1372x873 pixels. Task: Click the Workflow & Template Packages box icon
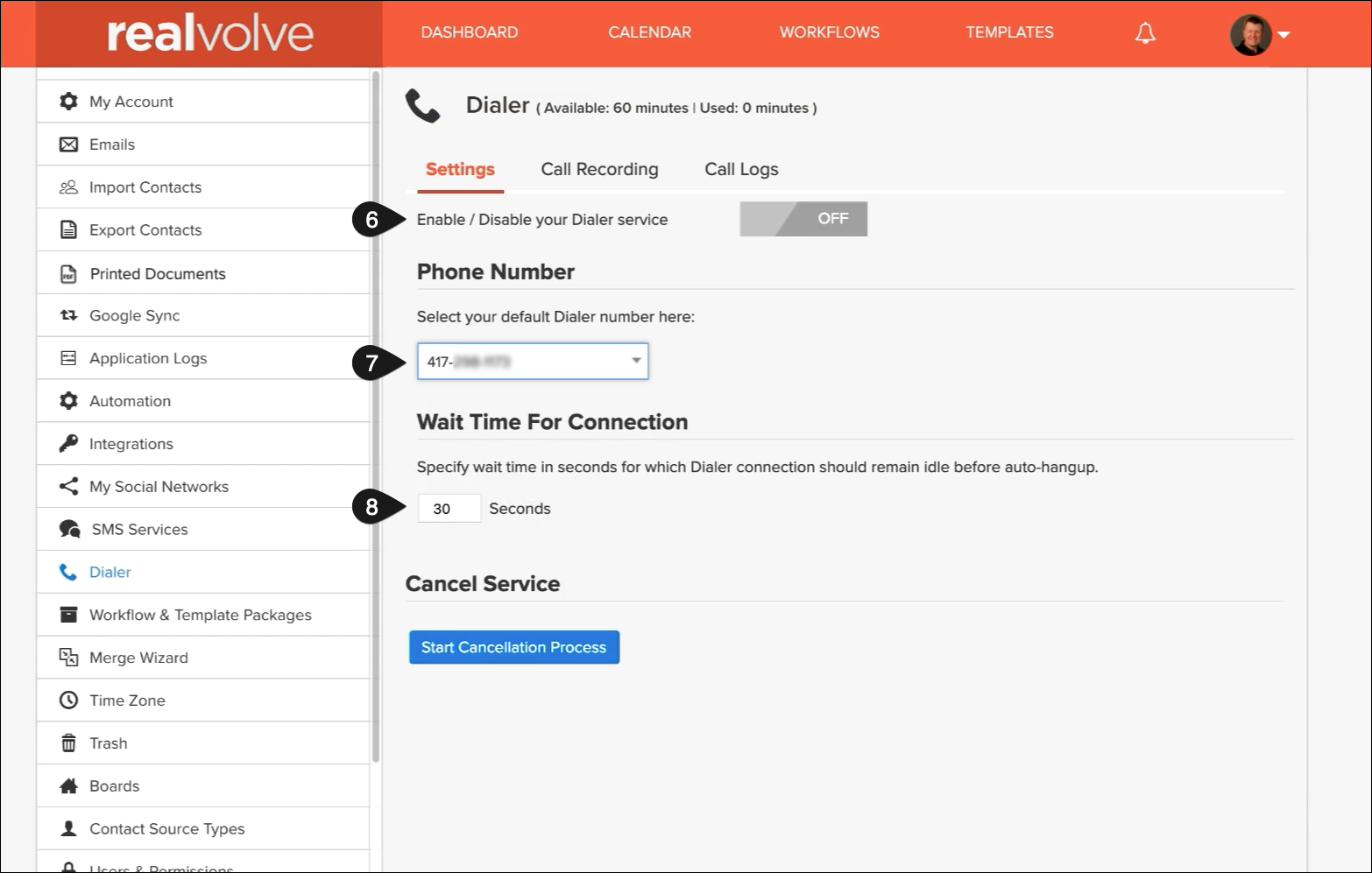click(x=68, y=615)
